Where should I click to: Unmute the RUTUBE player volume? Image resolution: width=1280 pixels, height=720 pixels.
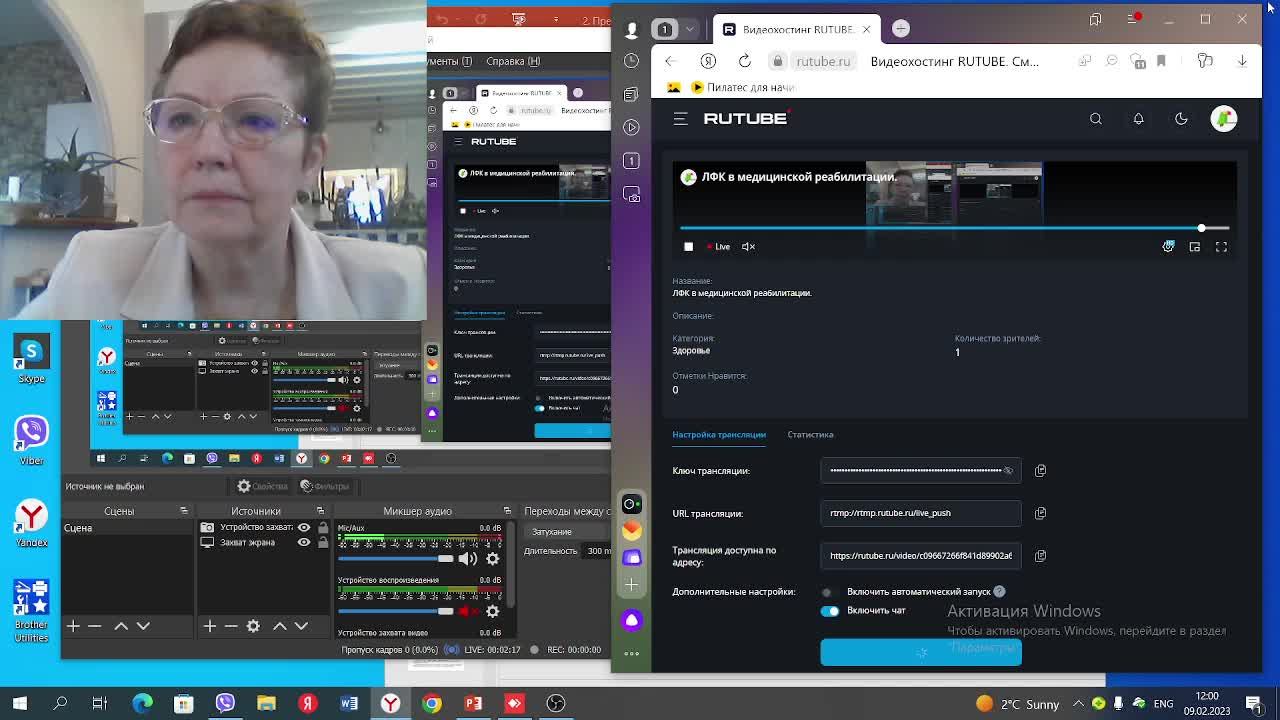(x=748, y=246)
